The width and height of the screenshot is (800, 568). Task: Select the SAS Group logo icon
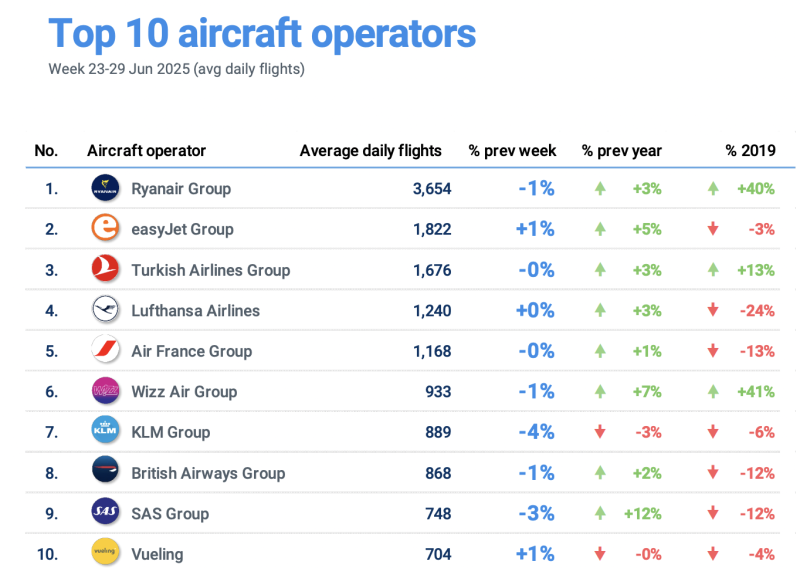point(105,513)
